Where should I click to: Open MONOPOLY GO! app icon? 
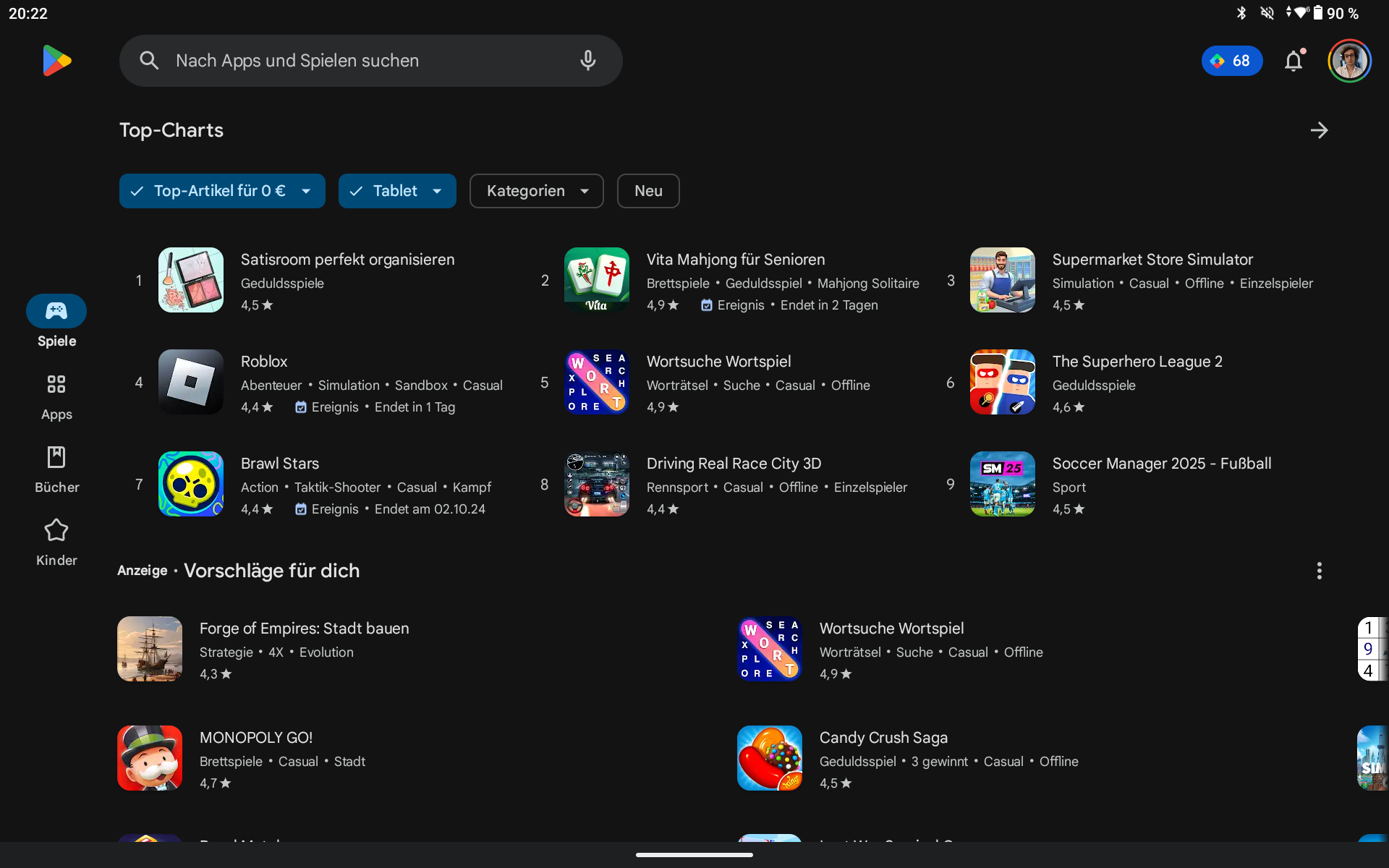pos(150,758)
